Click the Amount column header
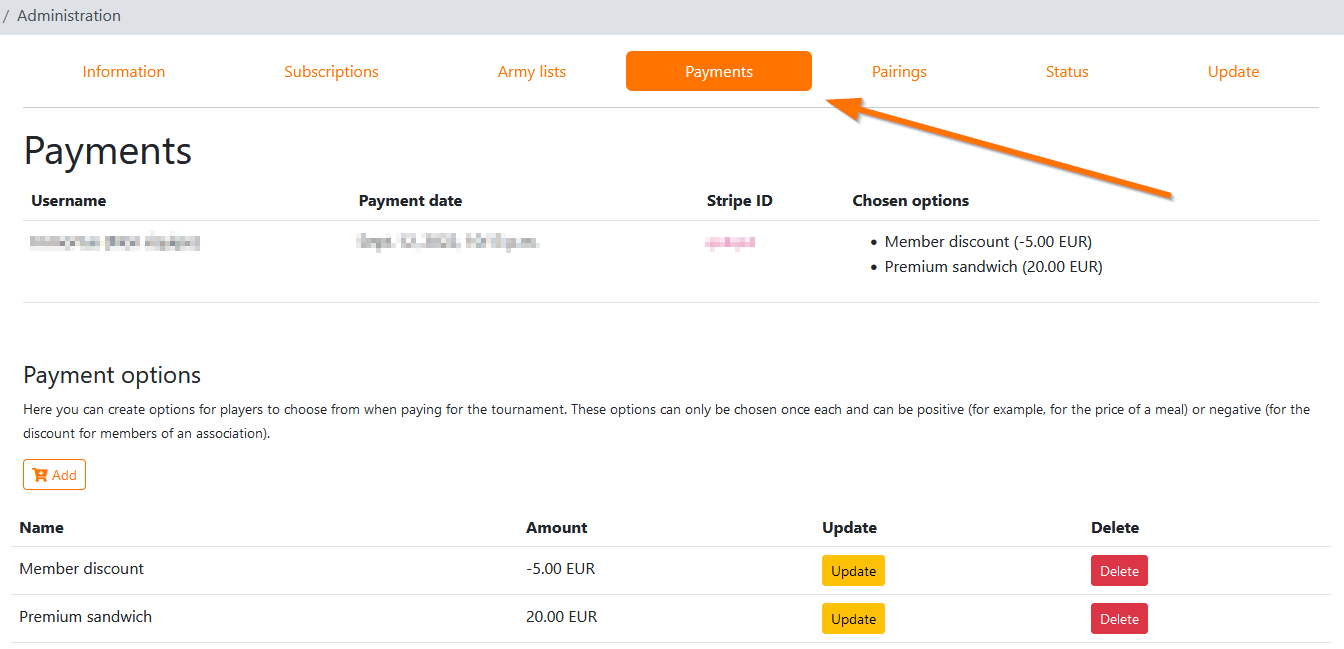Viewport: 1344px width, 649px height. click(557, 528)
